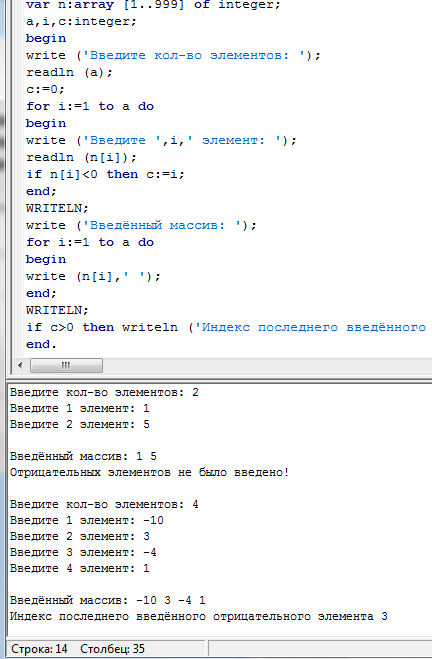This screenshot has width=432, height=659.
Task: Click the horizontal scrollbar track right of thumb
Action: point(267,365)
